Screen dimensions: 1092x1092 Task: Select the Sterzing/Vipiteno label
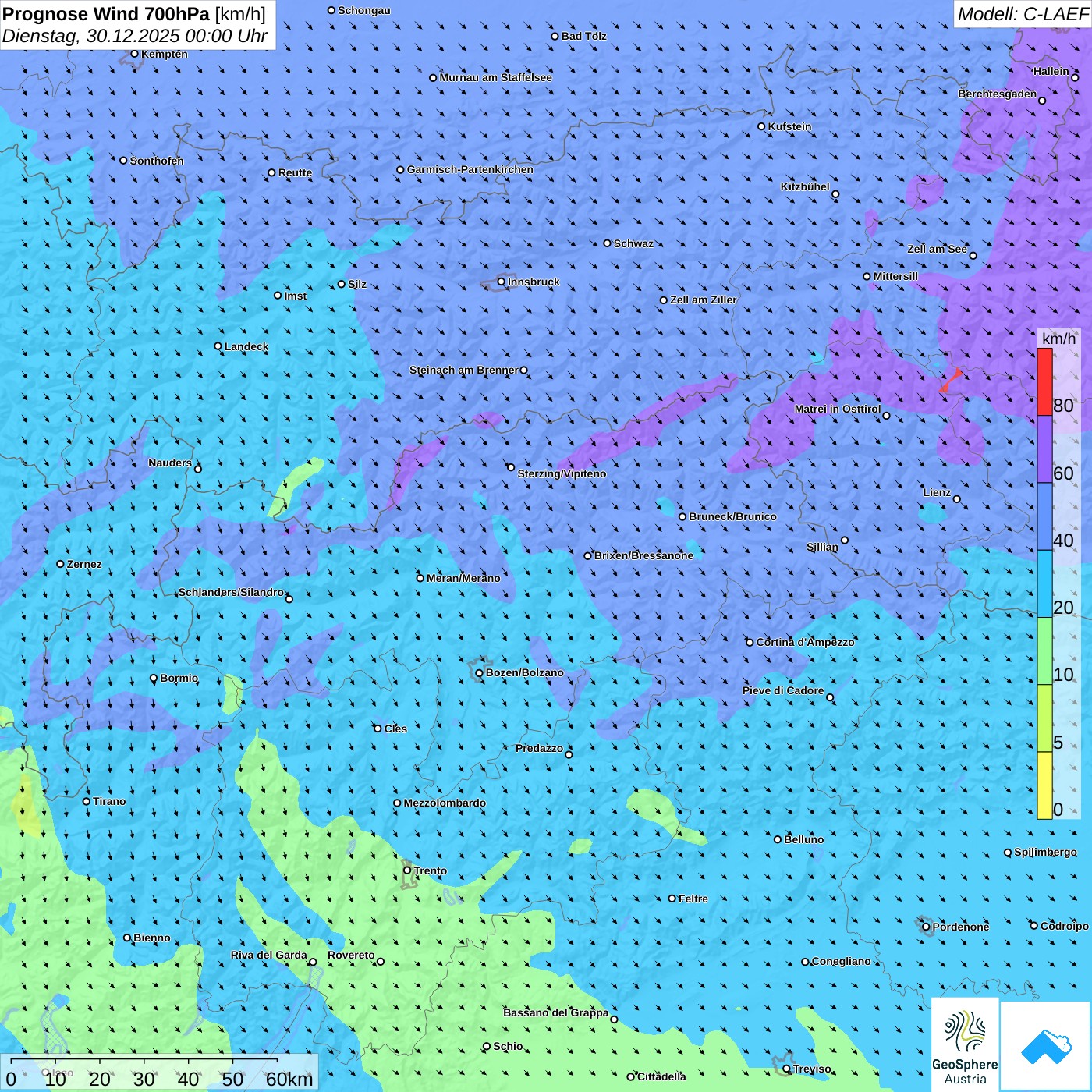(562, 473)
